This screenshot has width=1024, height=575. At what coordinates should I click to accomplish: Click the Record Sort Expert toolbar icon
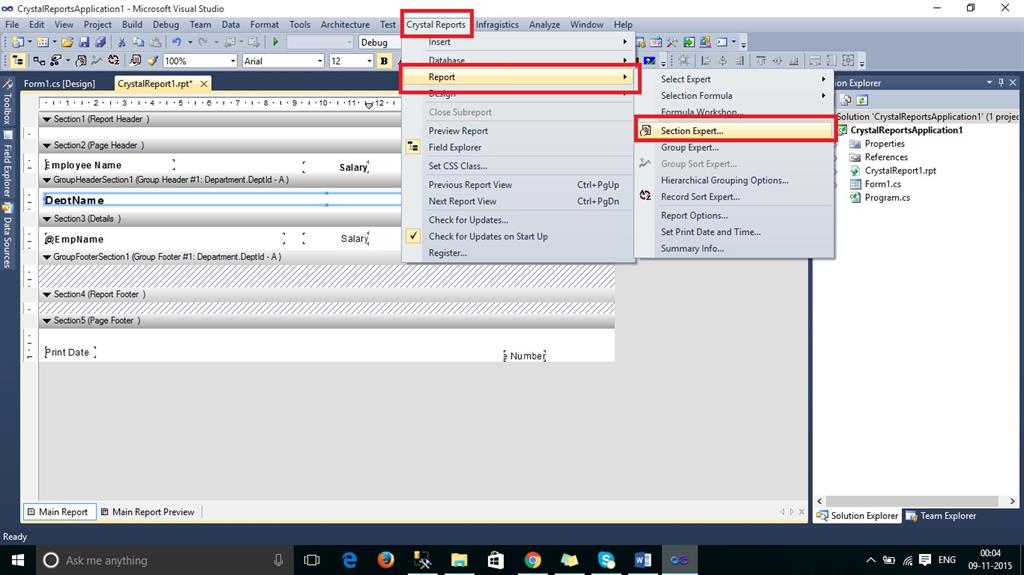pos(114,61)
